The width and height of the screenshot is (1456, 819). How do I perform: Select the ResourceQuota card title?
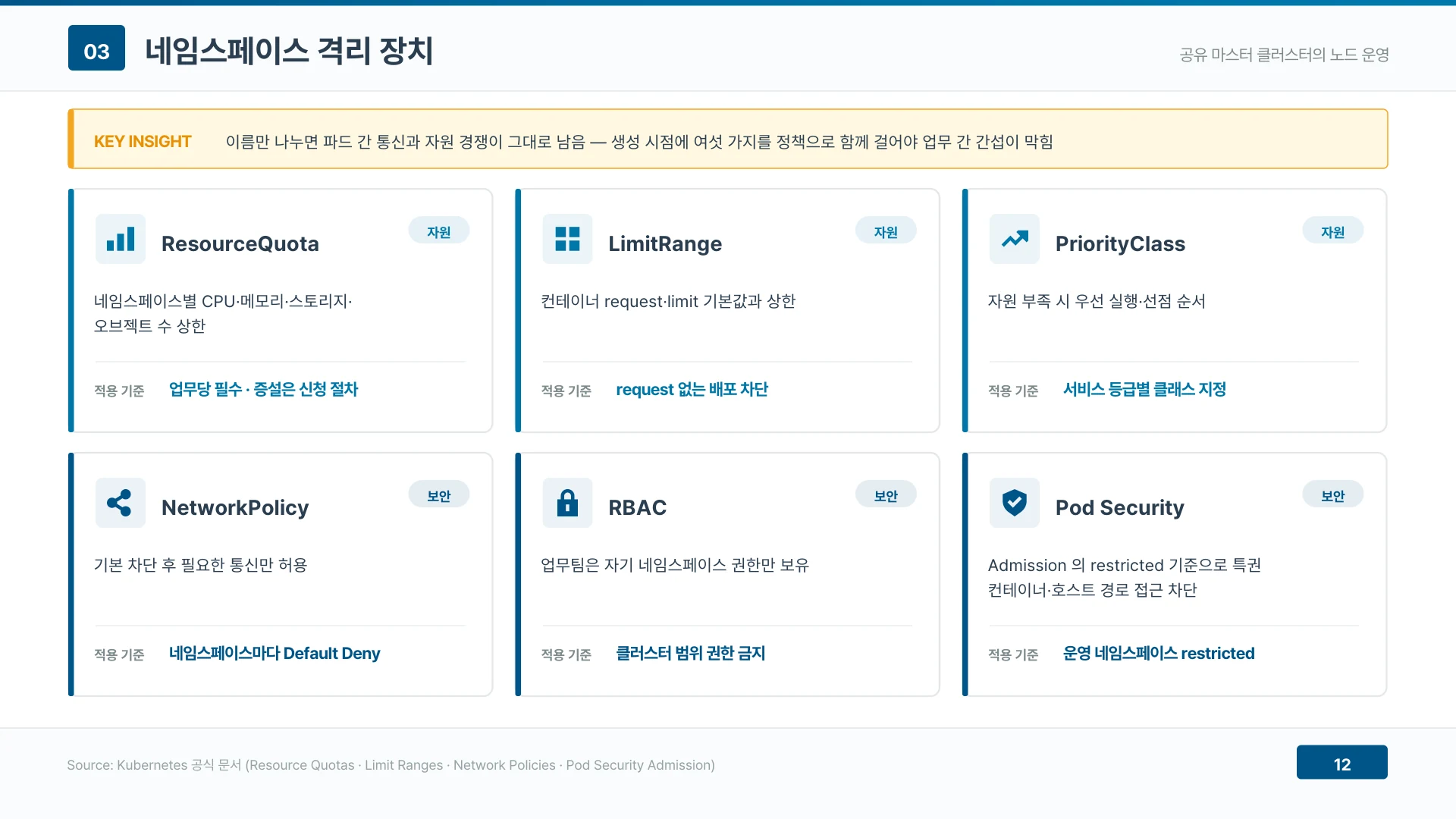click(240, 244)
